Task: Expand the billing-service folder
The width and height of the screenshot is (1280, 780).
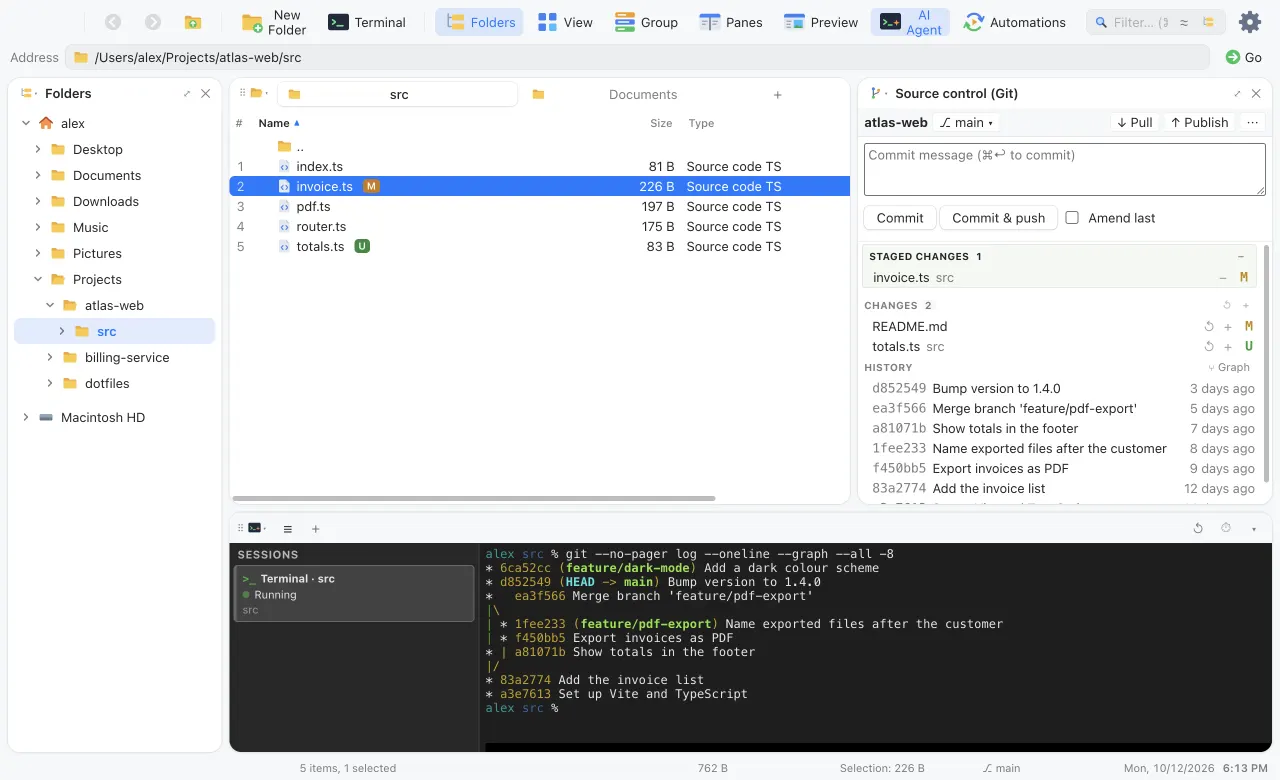Action: 50,357
